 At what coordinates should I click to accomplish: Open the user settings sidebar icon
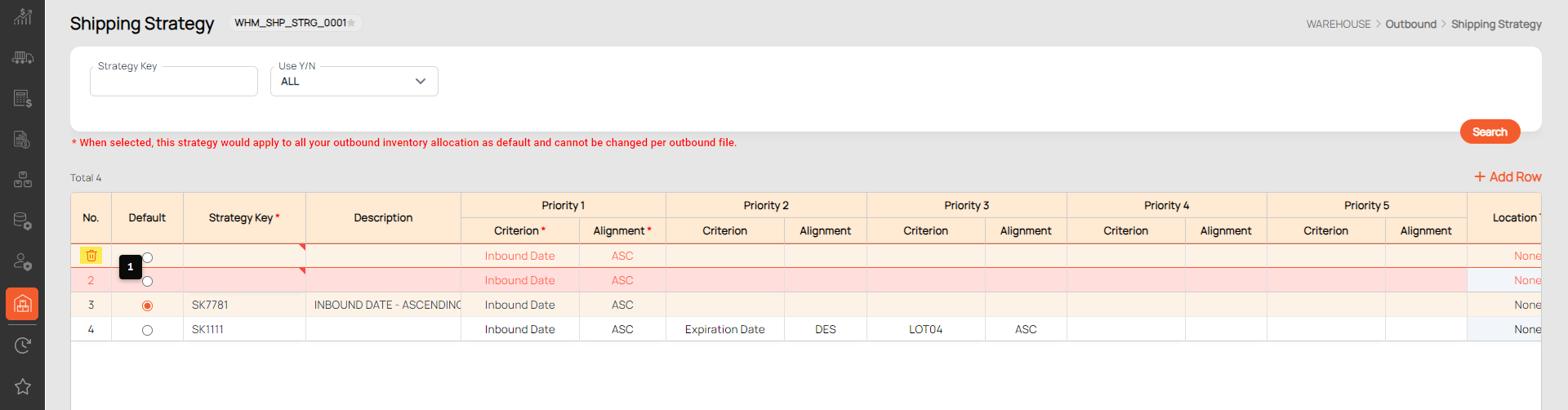22,262
